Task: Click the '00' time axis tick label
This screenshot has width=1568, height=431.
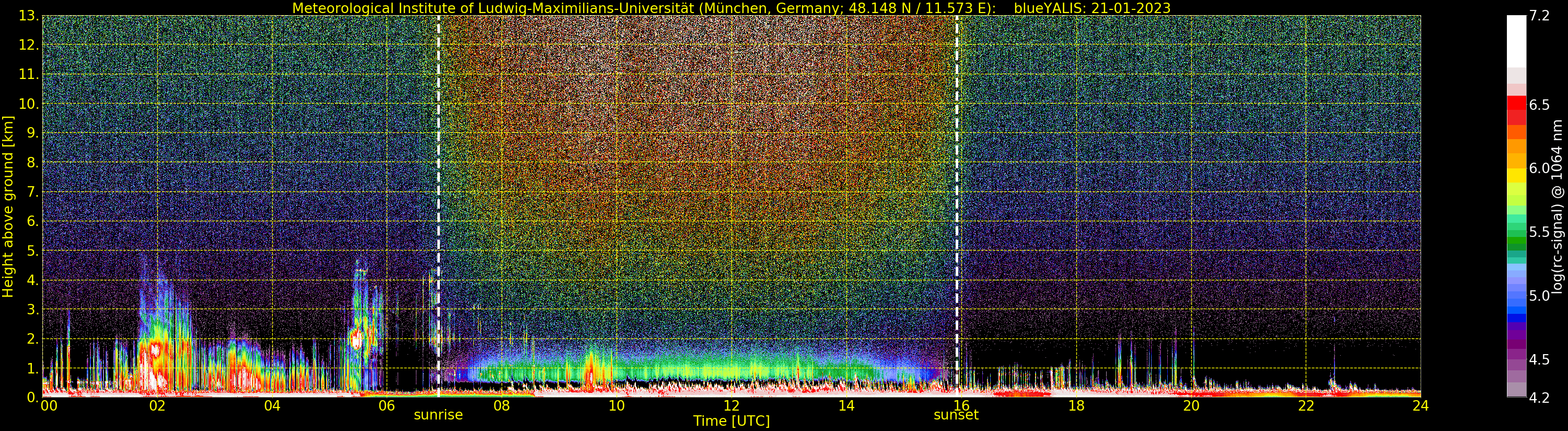Action: click(x=49, y=405)
